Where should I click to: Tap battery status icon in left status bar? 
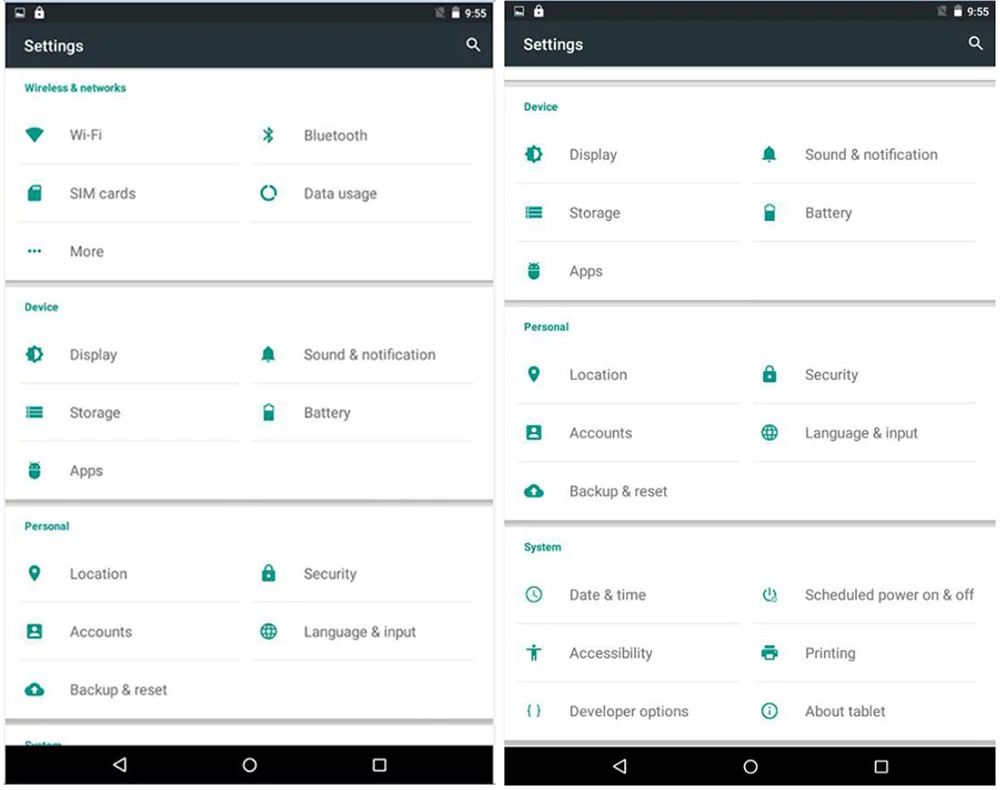(x=455, y=13)
